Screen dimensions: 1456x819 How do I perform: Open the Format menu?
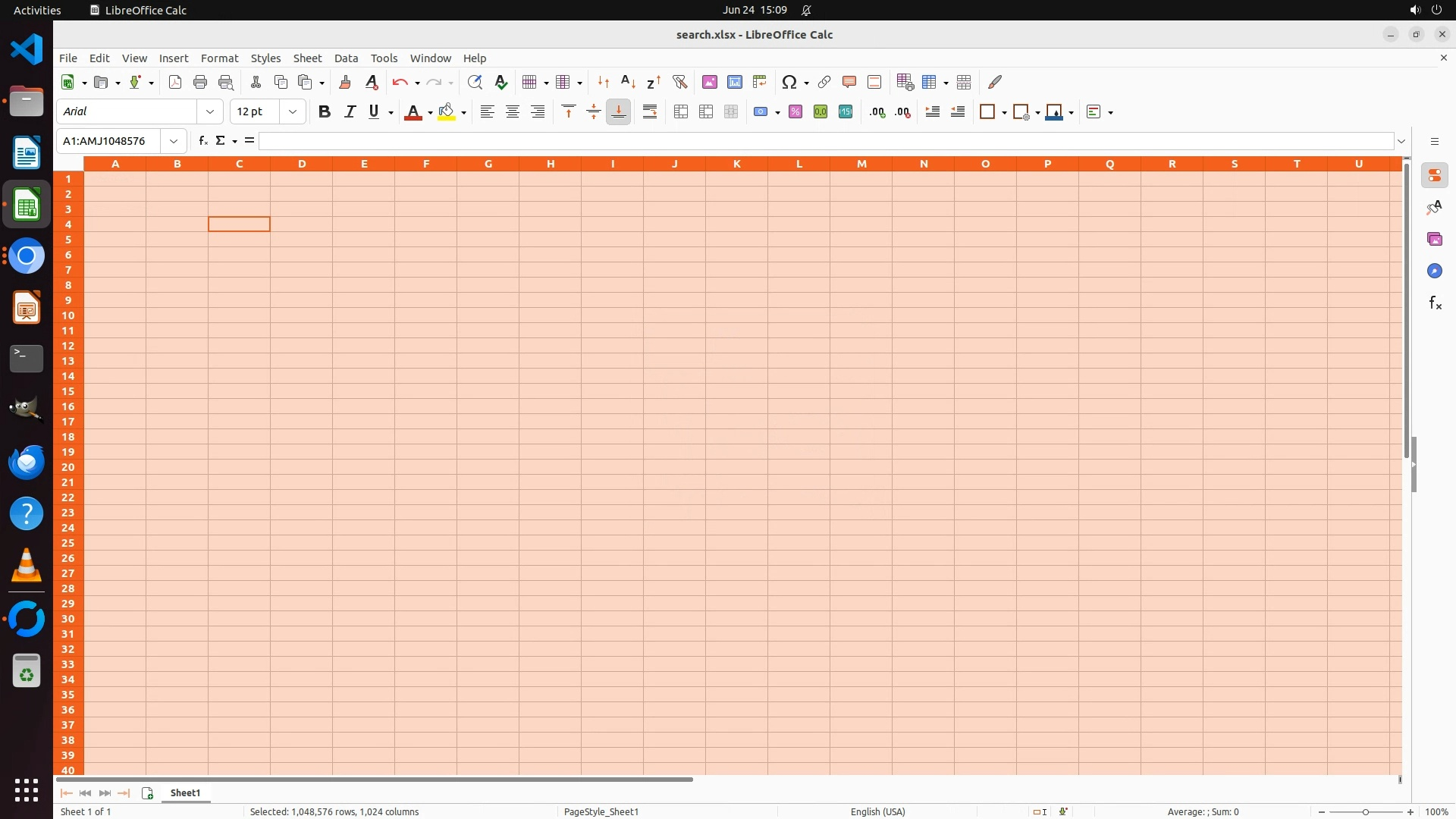pos(219,58)
